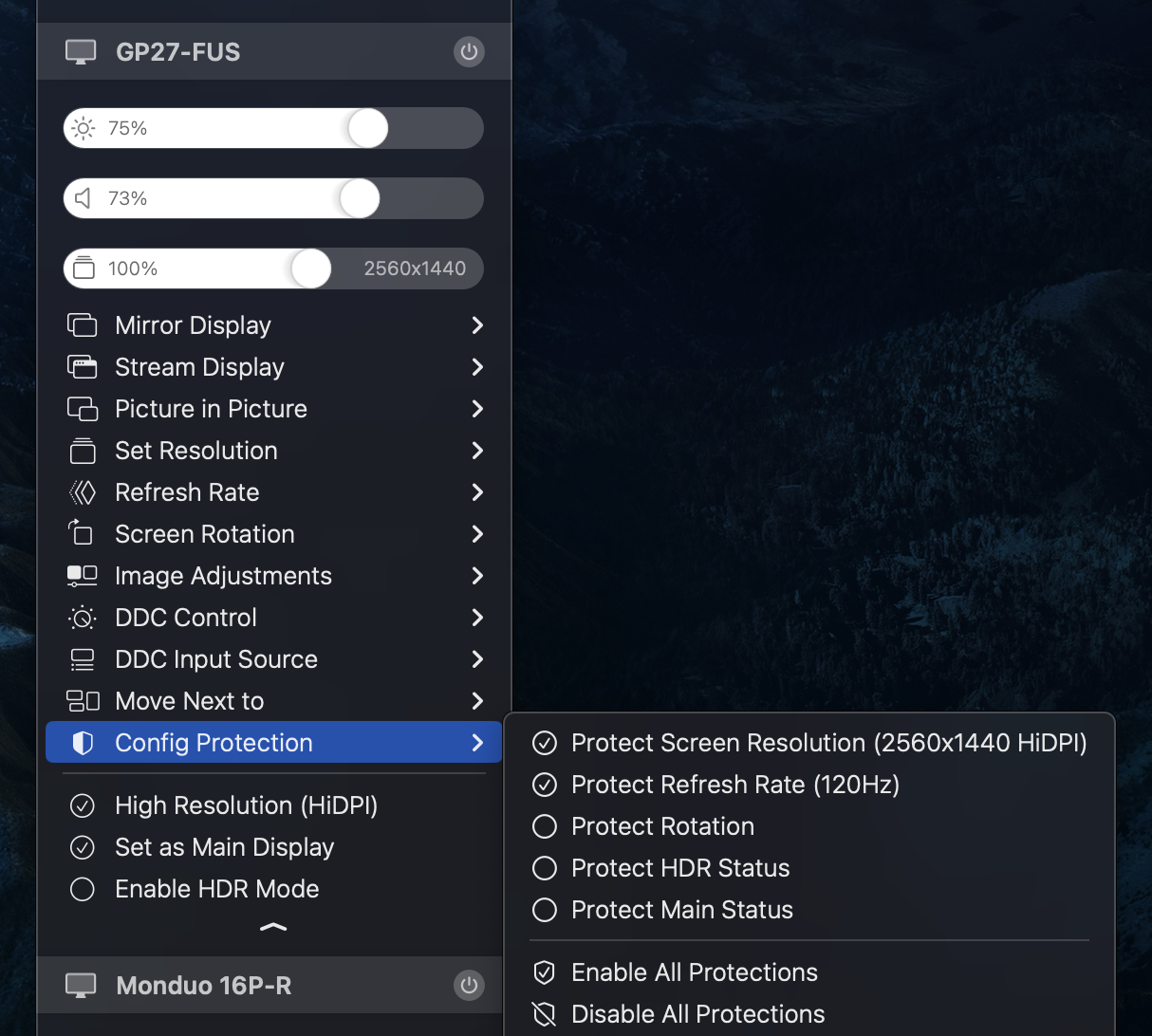Click the Mirror Display icon
Image resolution: width=1152 pixels, height=1036 pixels.
83,325
